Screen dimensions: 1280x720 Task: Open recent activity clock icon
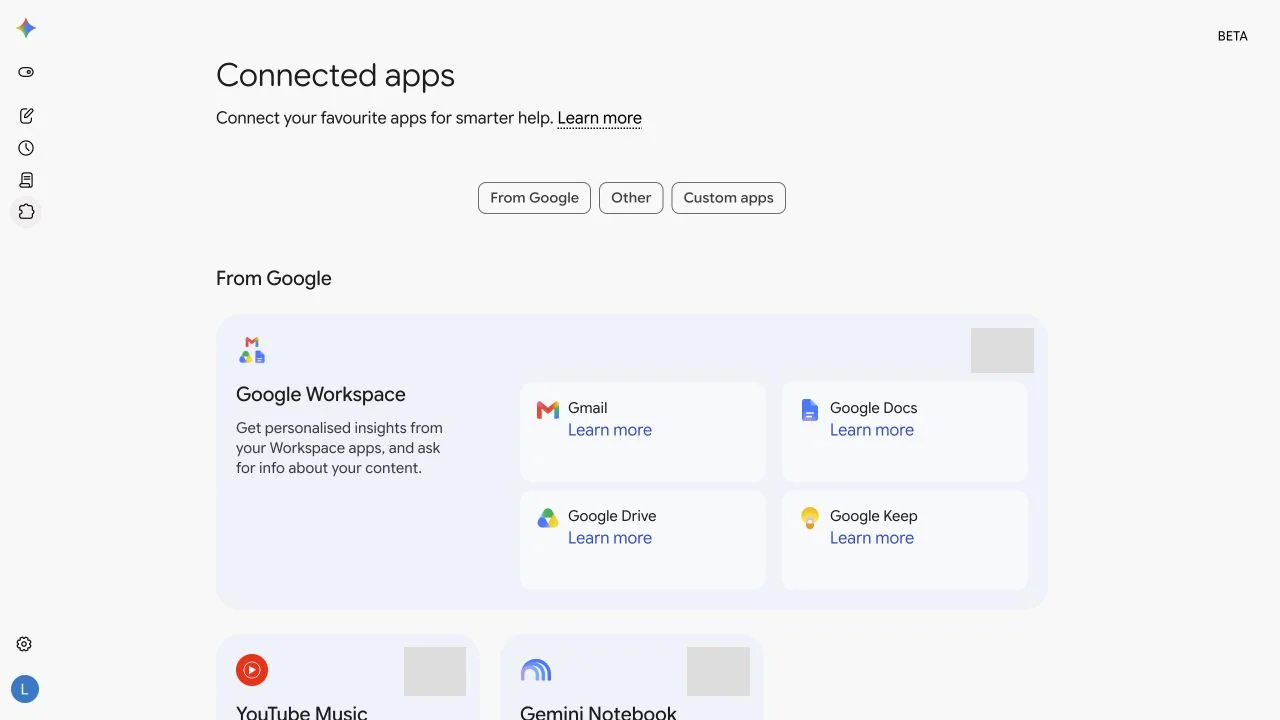tap(26, 148)
